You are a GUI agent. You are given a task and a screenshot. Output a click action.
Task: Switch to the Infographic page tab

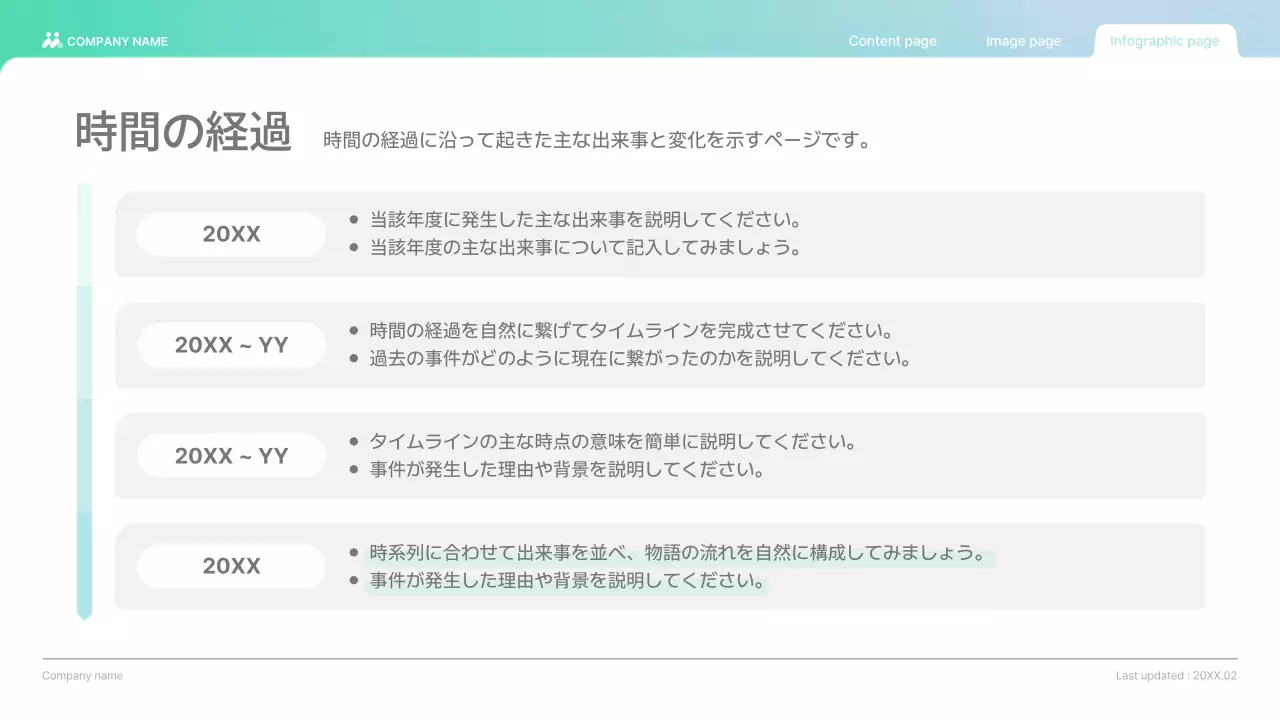pyautogui.click(x=1164, y=40)
